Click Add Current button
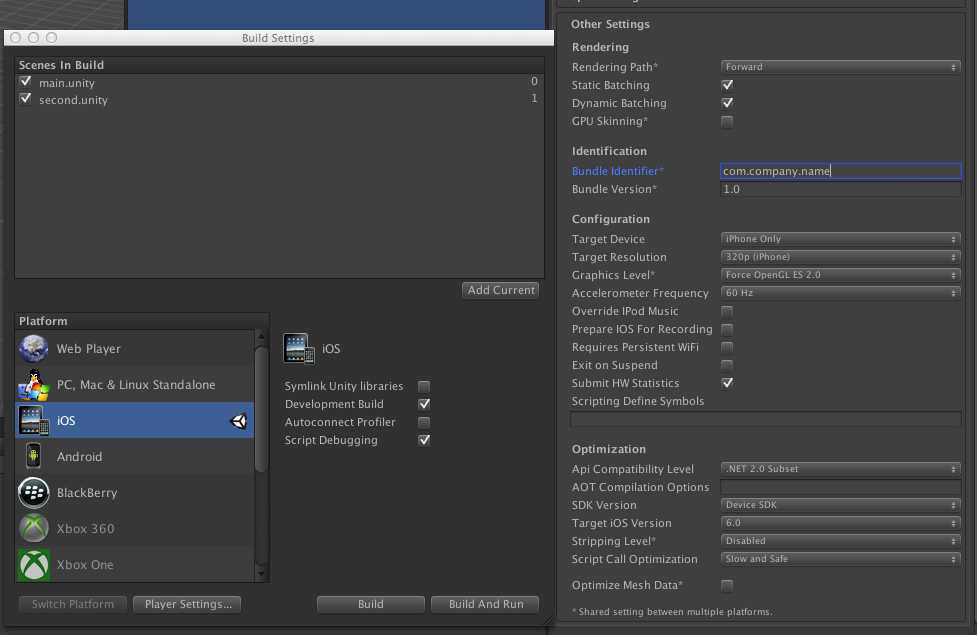Viewport: 977px width, 635px height. click(501, 290)
